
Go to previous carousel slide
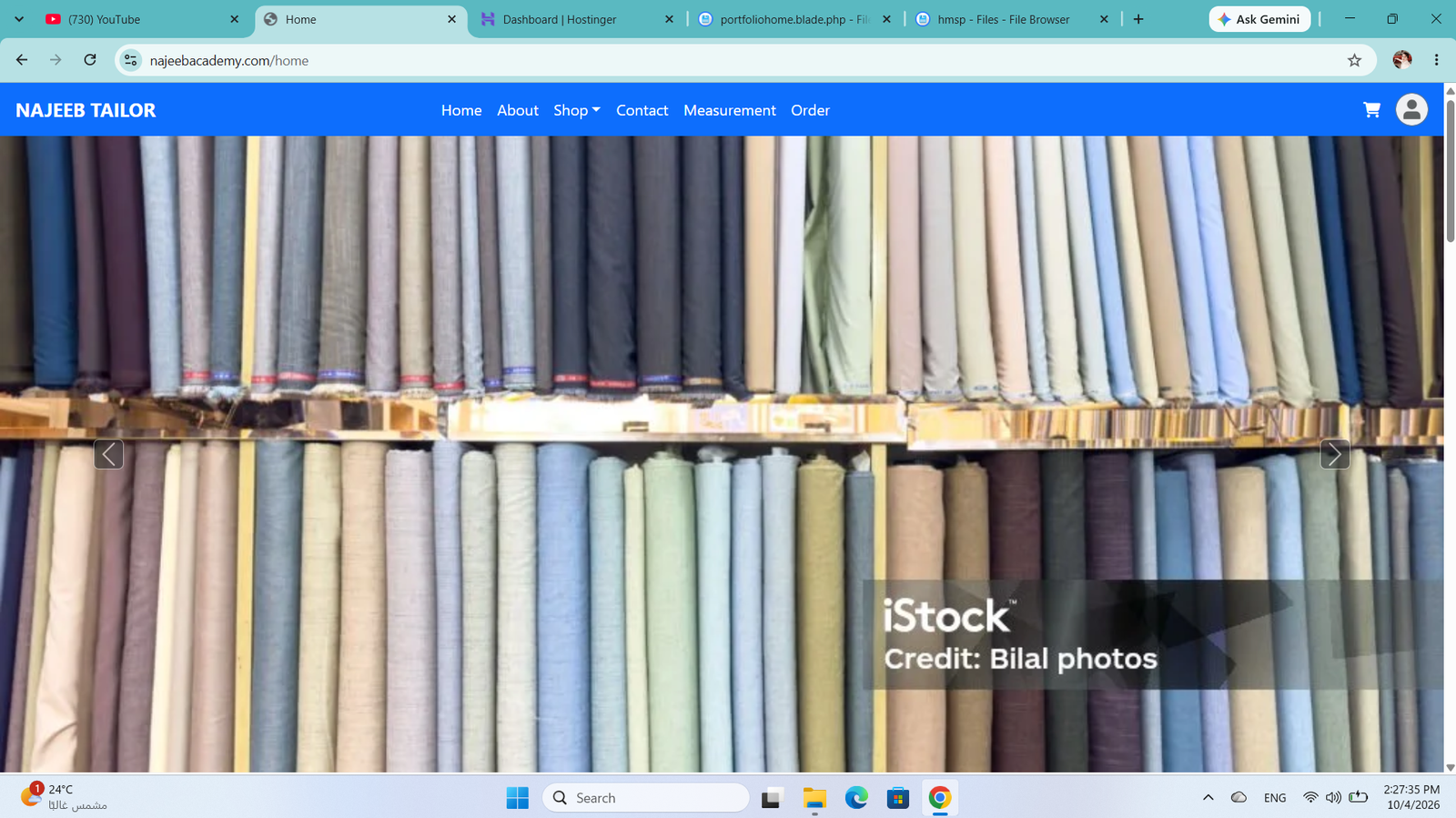108,453
